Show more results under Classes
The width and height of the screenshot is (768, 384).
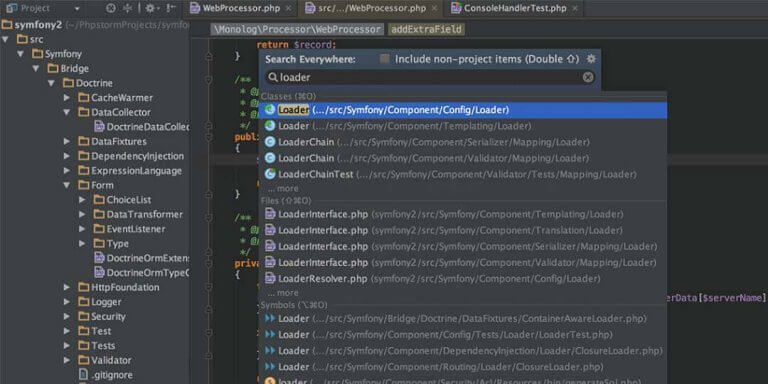pos(283,189)
